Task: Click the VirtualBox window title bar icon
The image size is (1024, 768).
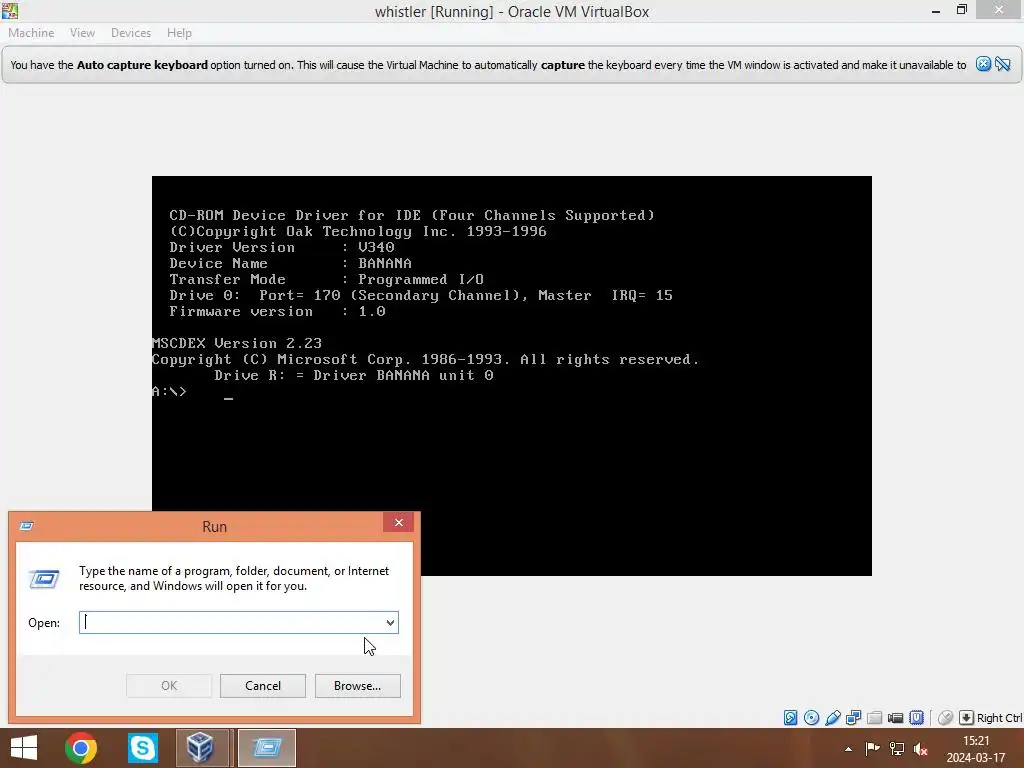Action: click(10, 10)
